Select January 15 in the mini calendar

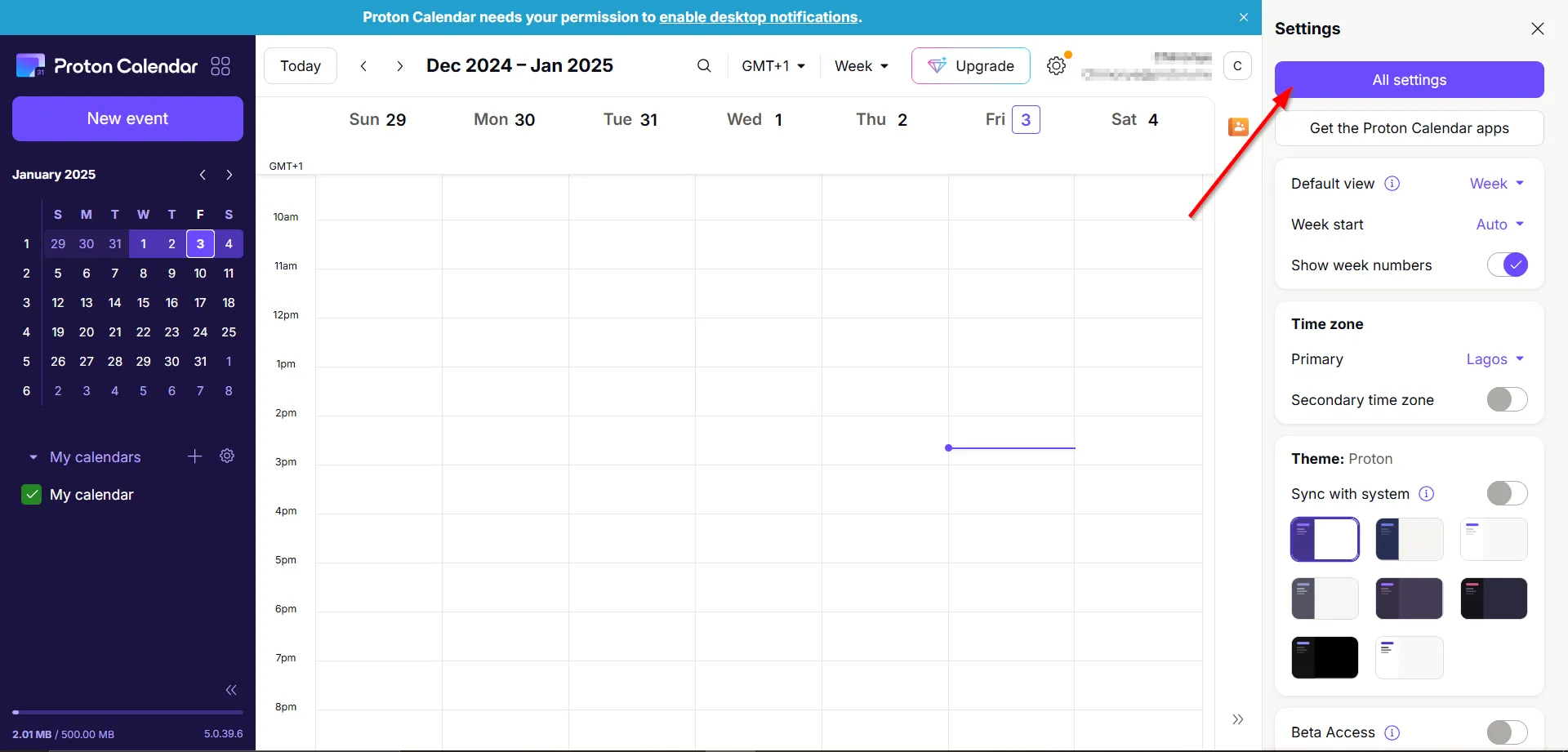point(143,303)
